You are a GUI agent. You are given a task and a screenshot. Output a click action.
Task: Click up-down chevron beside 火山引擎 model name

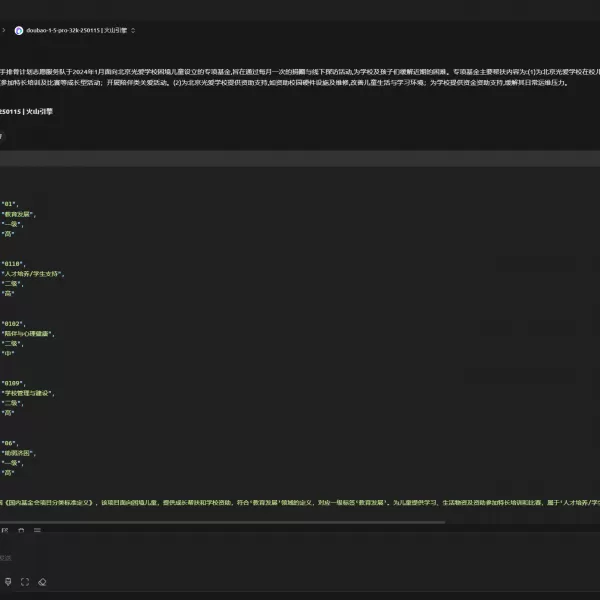(x=133, y=30)
